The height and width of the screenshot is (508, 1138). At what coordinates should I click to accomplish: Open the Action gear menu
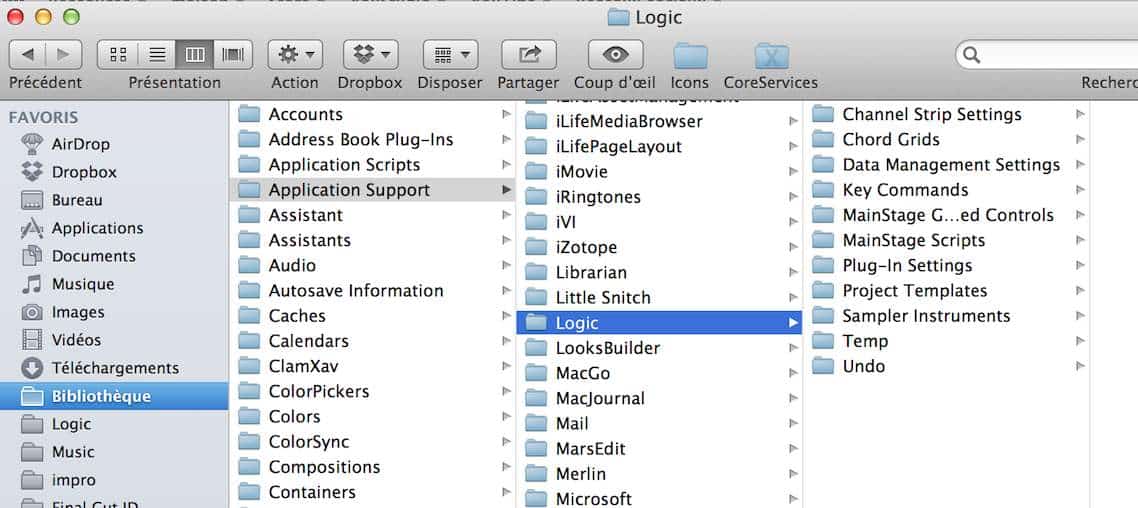[x=295, y=54]
